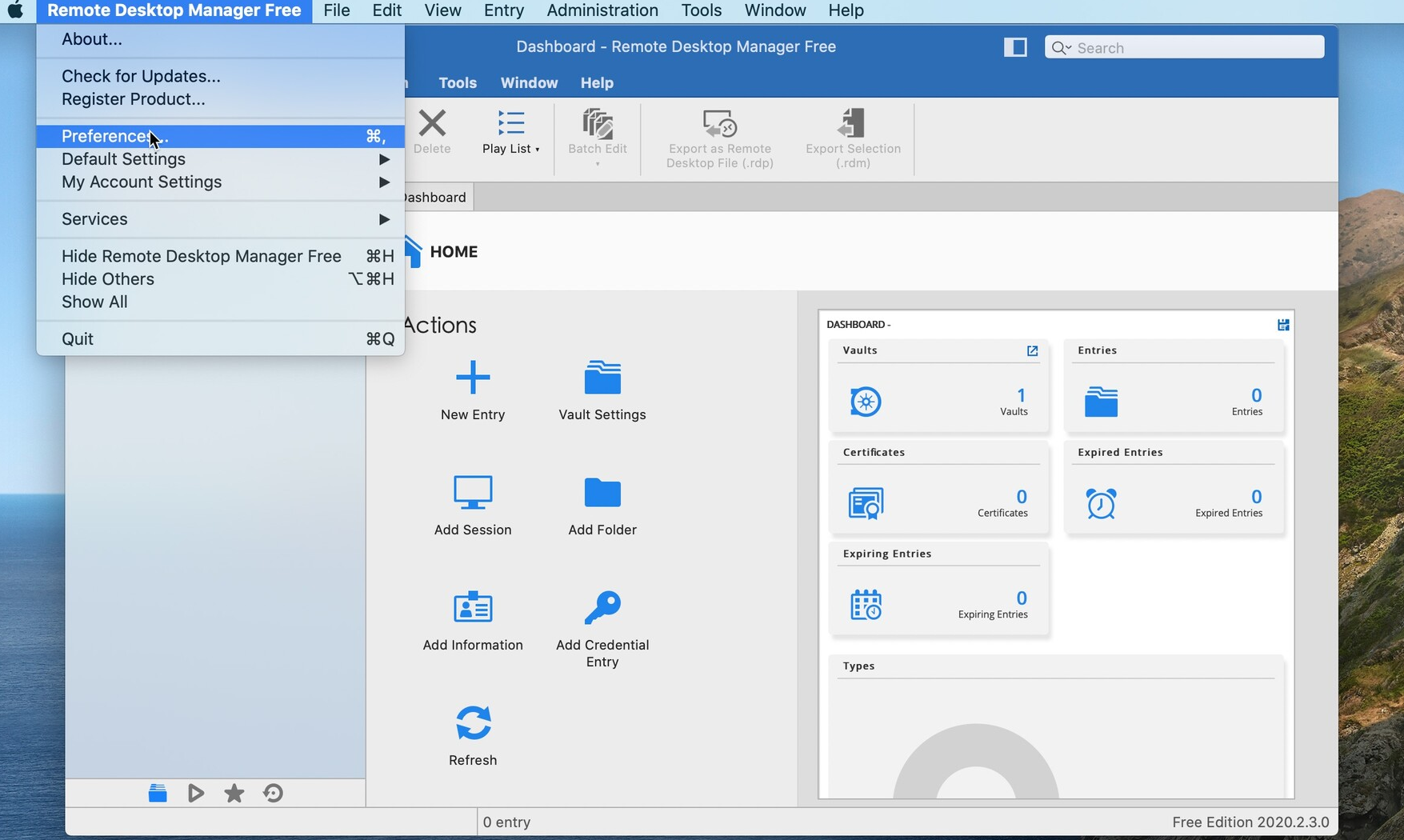Click the Expired Entries count value 0
Viewport: 1404px width, 840px height.
point(1256,497)
